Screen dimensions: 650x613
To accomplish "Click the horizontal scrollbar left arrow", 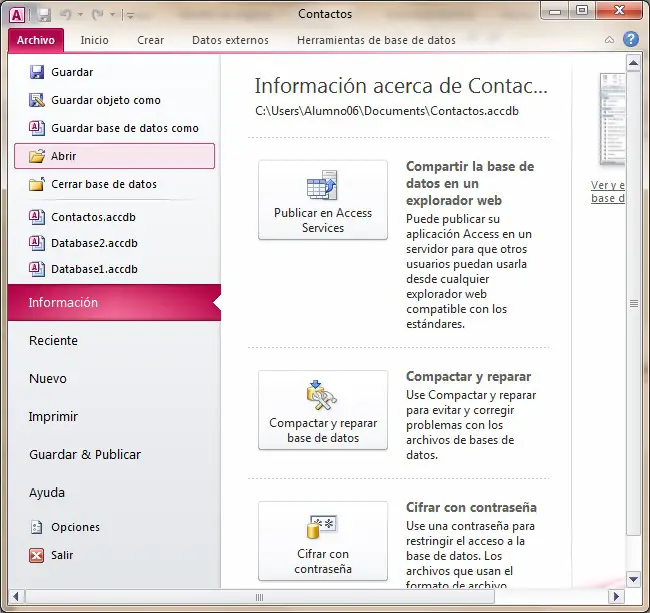I will click(x=16, y=597).
